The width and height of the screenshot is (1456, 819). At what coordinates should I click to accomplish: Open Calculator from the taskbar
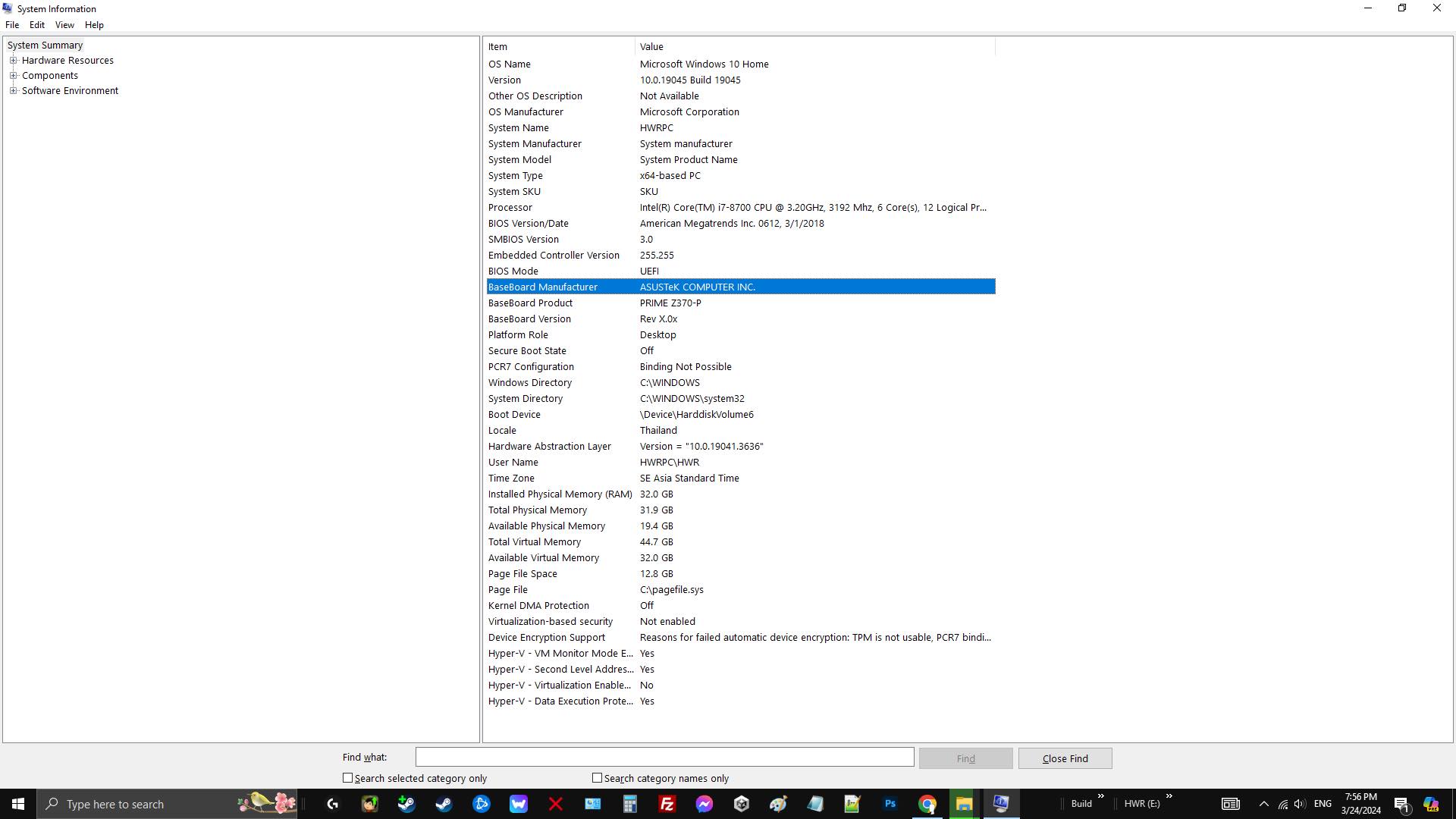(x=630, y=804)
